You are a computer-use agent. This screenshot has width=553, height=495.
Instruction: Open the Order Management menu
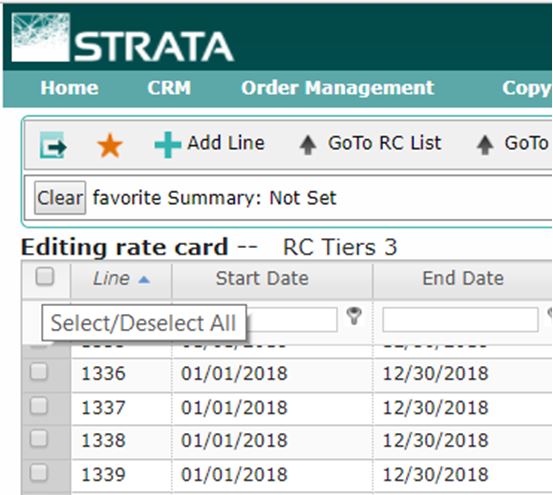pos(338,88)
